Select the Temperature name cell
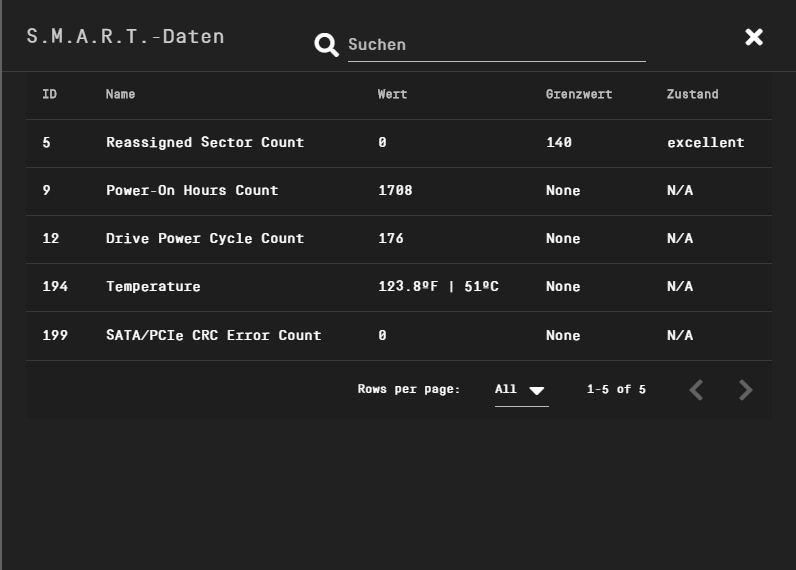796x570 pixels. click(153, 287)
